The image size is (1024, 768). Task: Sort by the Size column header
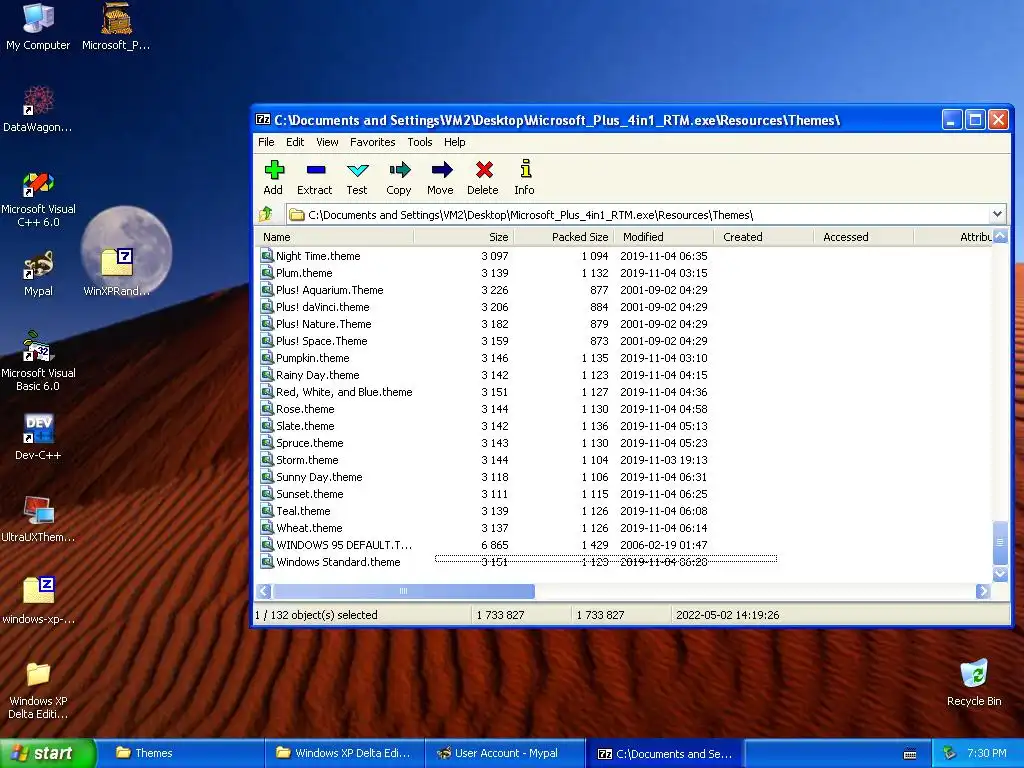[464, 236]
